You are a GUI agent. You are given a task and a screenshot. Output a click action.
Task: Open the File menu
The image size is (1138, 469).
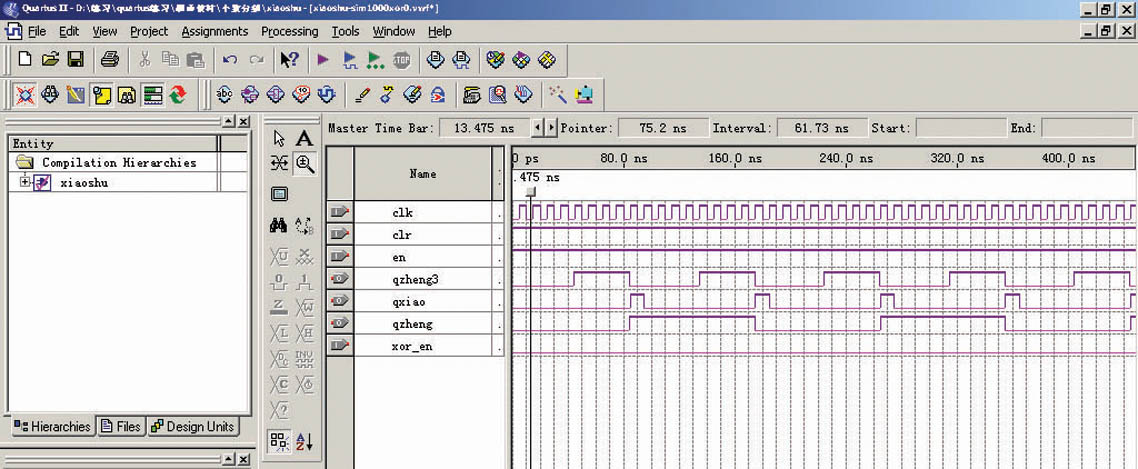point(36,31)
